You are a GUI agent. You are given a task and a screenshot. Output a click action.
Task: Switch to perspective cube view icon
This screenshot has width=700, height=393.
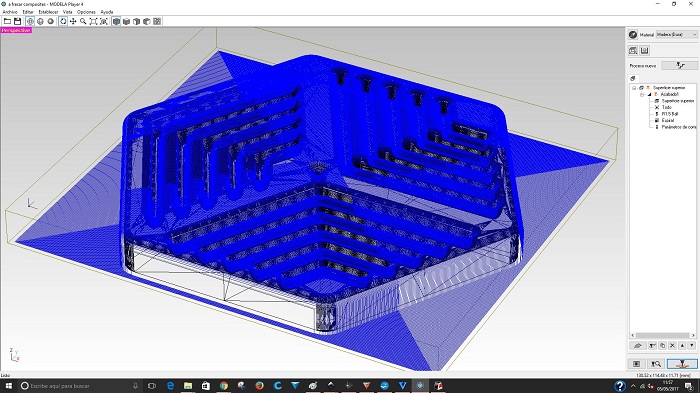[x=116, y=21]
